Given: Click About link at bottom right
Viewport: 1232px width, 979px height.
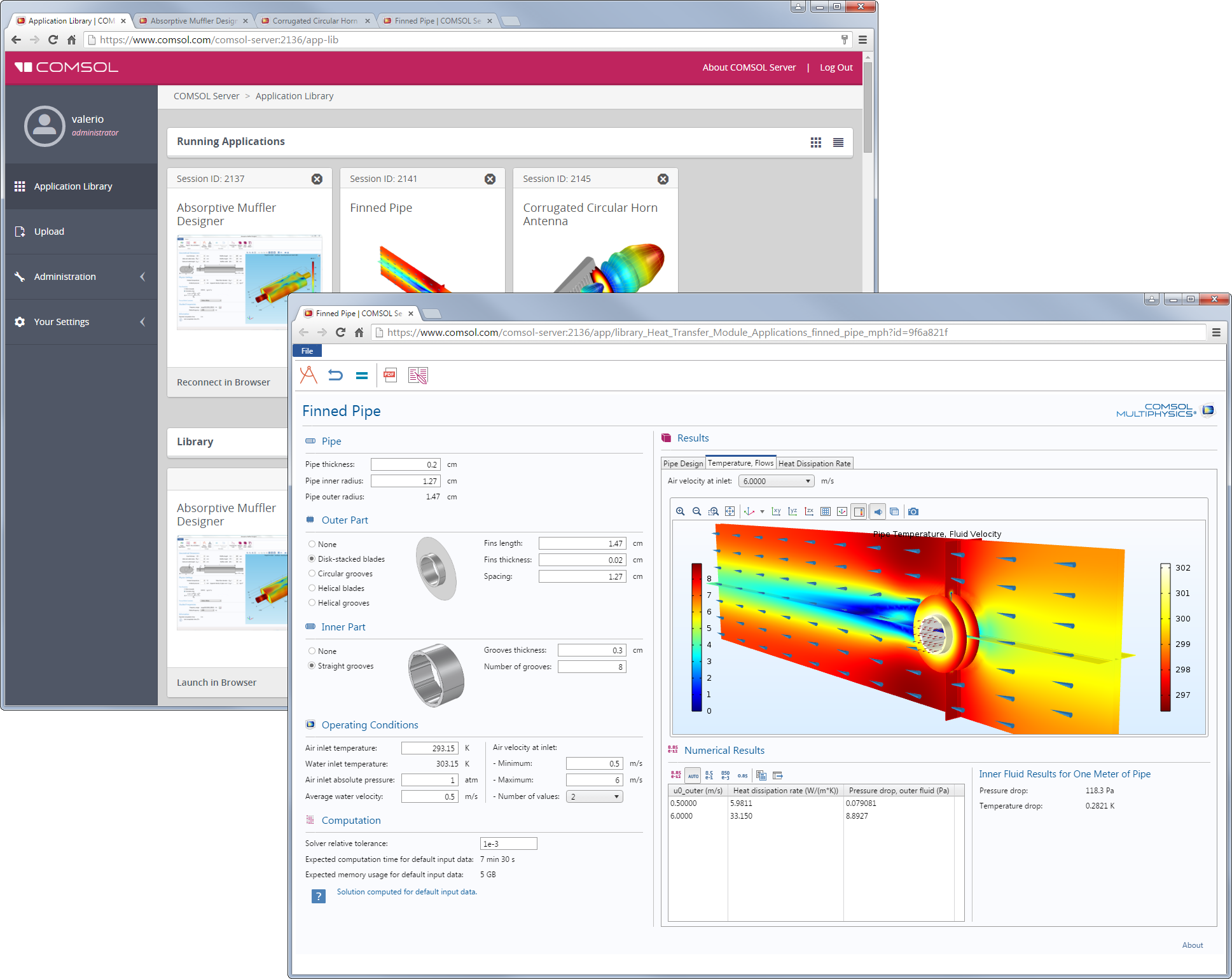Looking at the screenshot, I should (x=1193, y=945).
